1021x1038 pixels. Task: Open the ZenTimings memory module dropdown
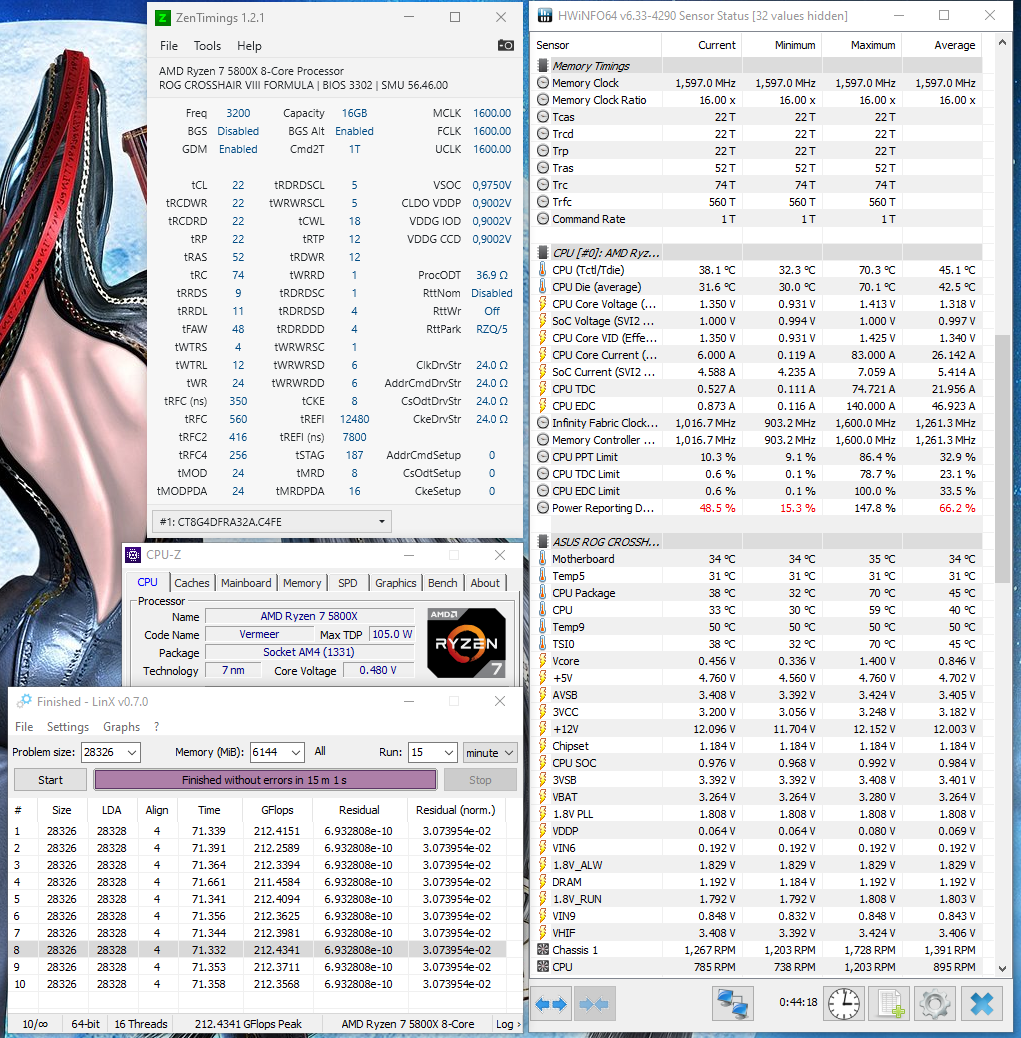pyautogui.click(x=271, y=522)
